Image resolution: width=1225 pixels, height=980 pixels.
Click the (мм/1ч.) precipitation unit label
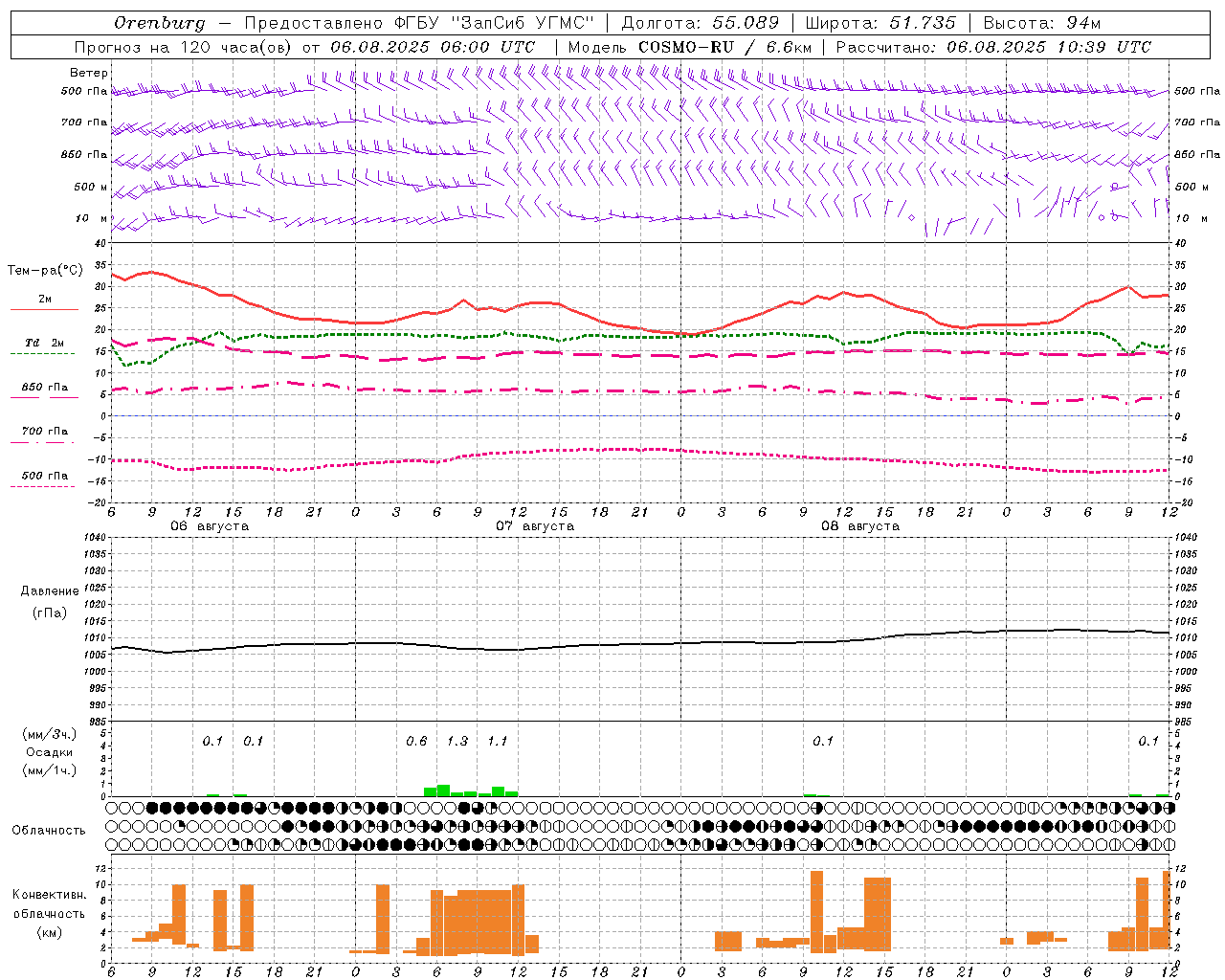pyautogui.click(x=50, y=770)
